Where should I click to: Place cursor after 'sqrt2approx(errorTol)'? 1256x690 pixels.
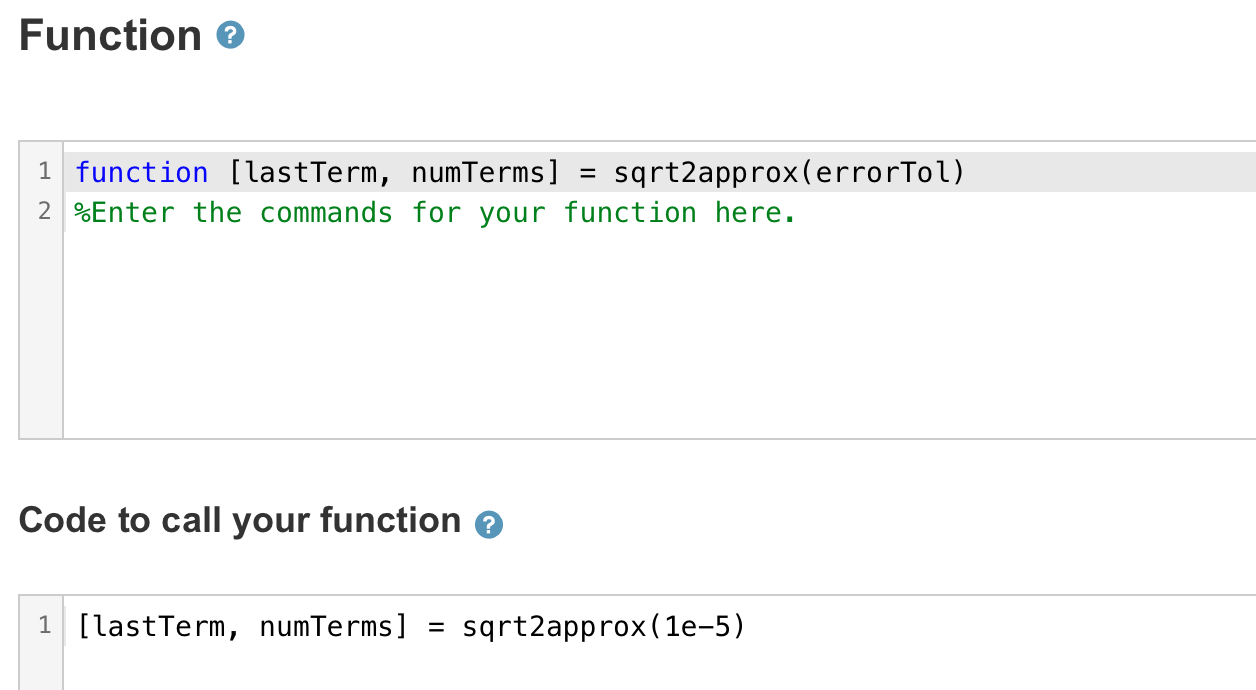click(x=970, y=171)
